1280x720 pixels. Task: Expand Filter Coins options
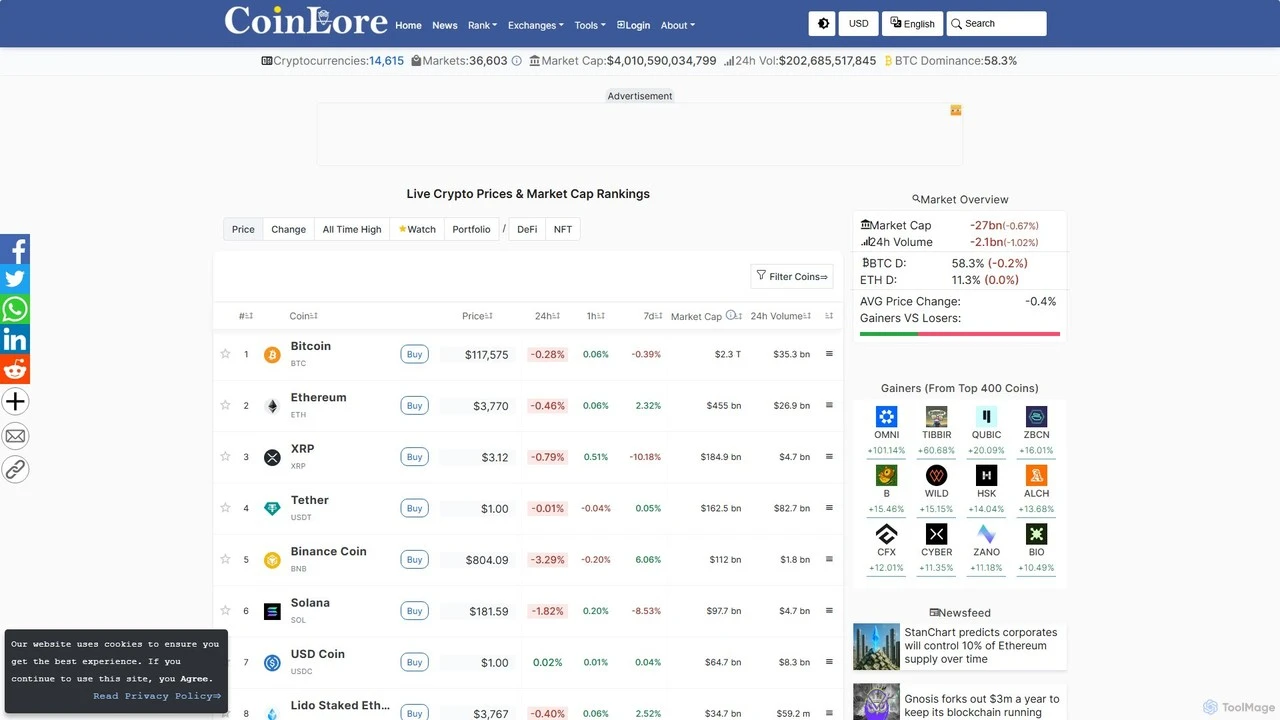792,277
